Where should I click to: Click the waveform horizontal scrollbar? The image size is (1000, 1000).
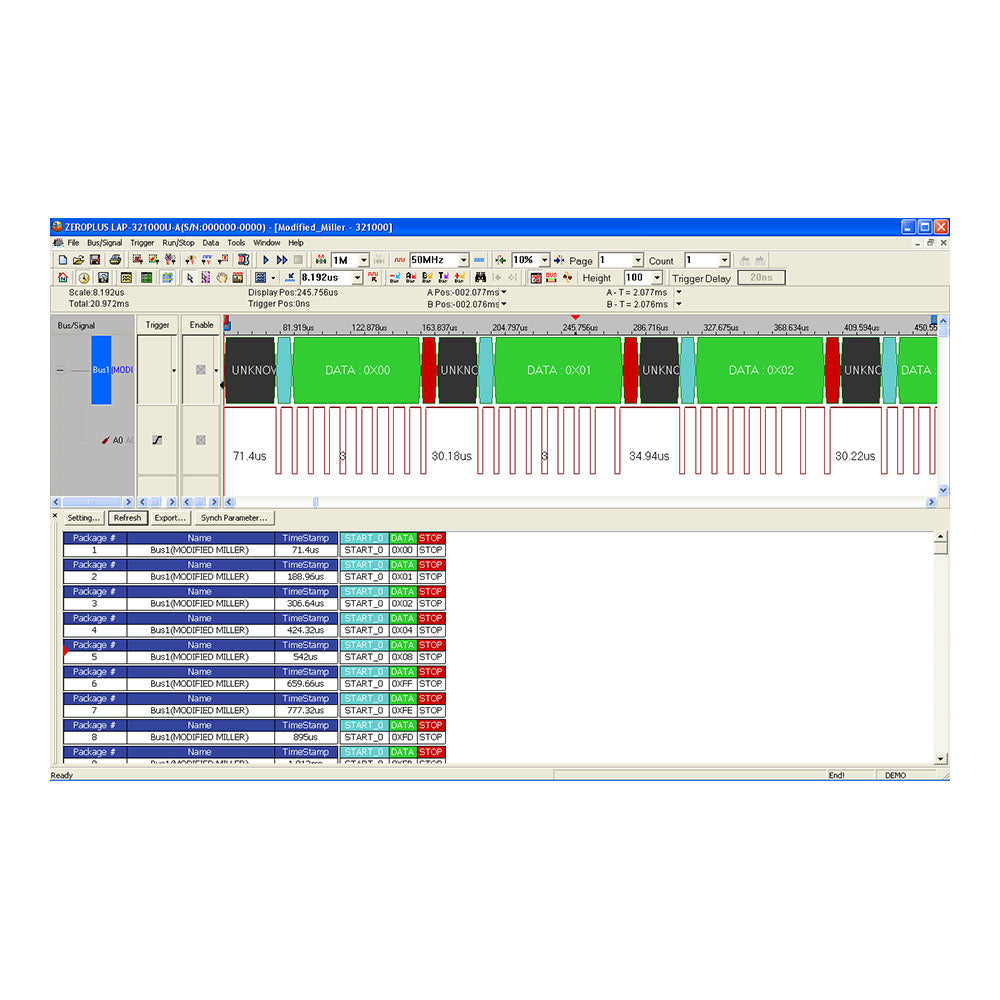(x=580, y=502)
